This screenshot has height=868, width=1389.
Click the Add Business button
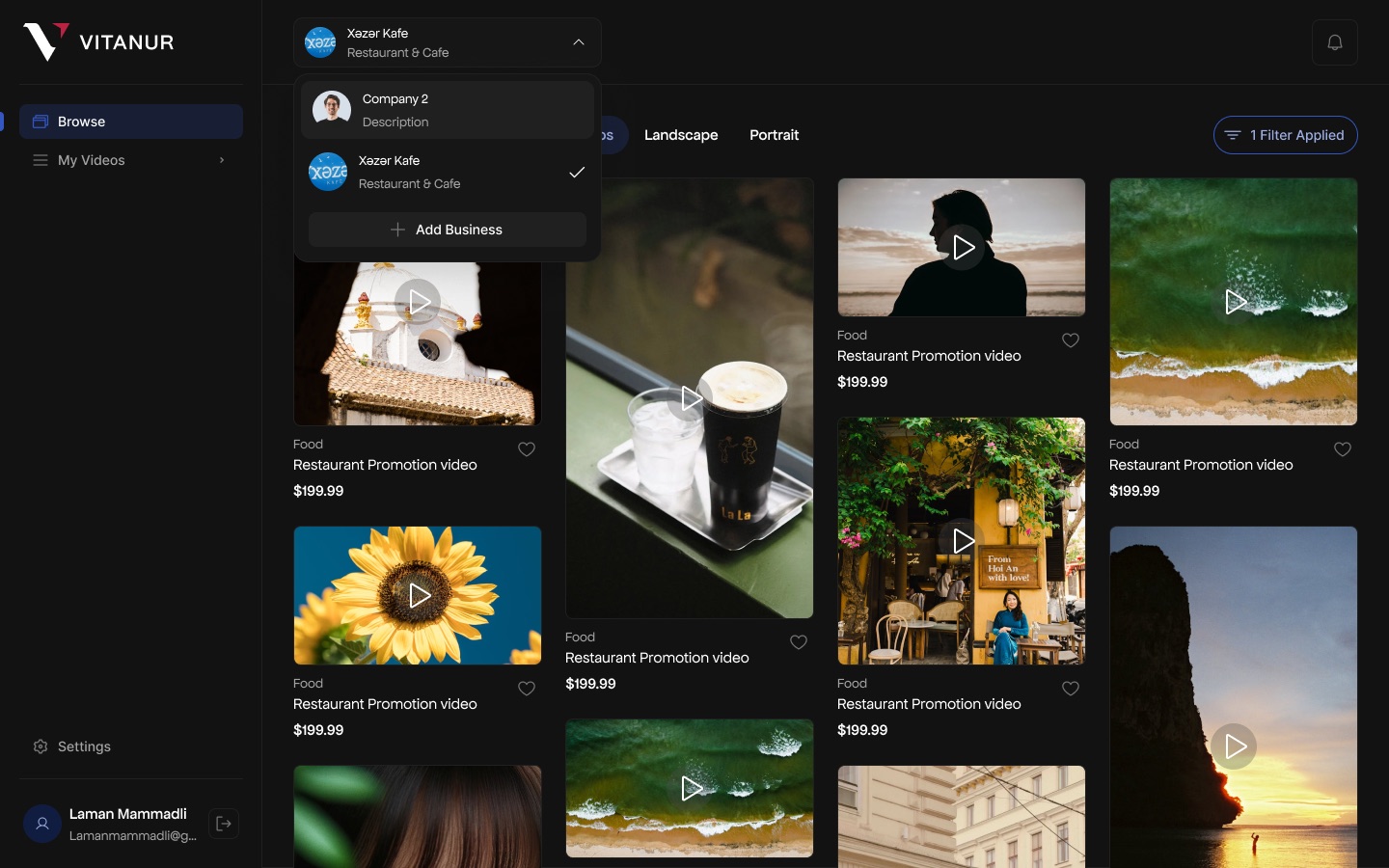(x=448, y=230)
